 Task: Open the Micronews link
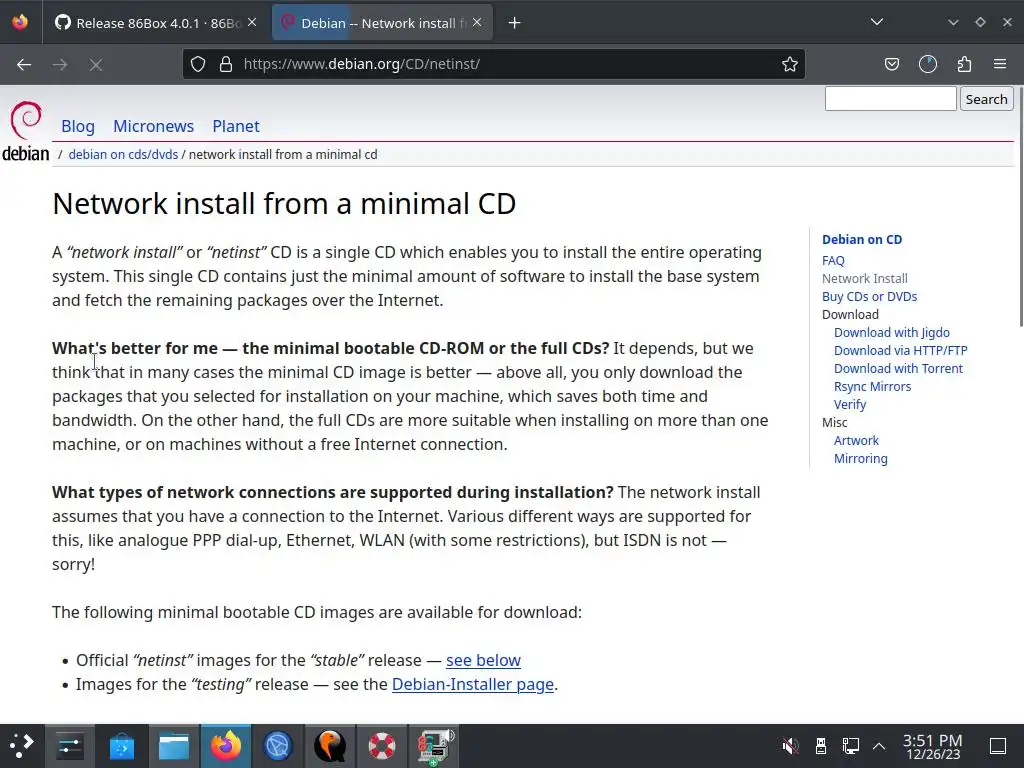[153, 126]
